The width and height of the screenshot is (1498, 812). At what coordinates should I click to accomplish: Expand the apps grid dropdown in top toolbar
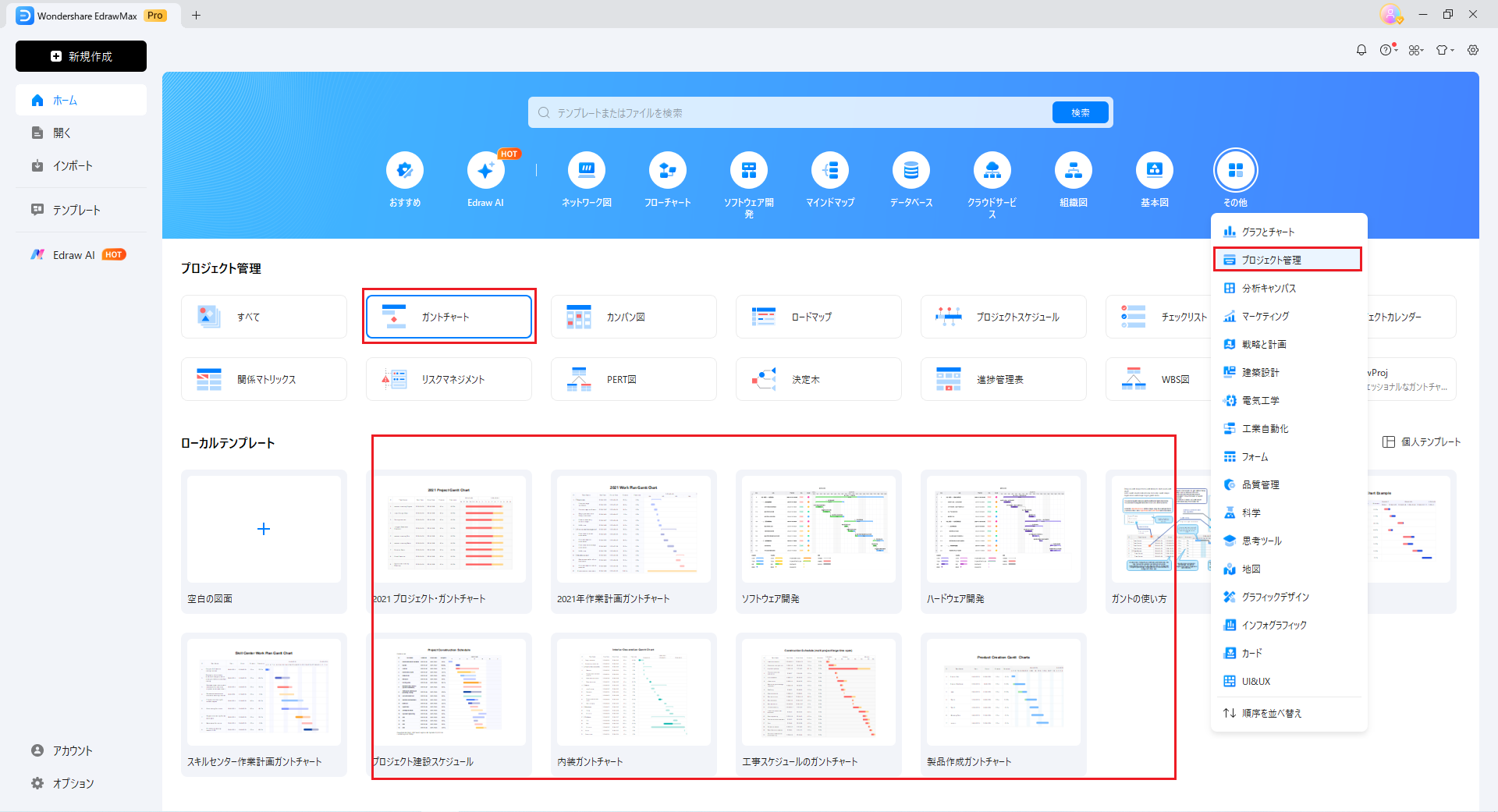[x=1416, y=50]
